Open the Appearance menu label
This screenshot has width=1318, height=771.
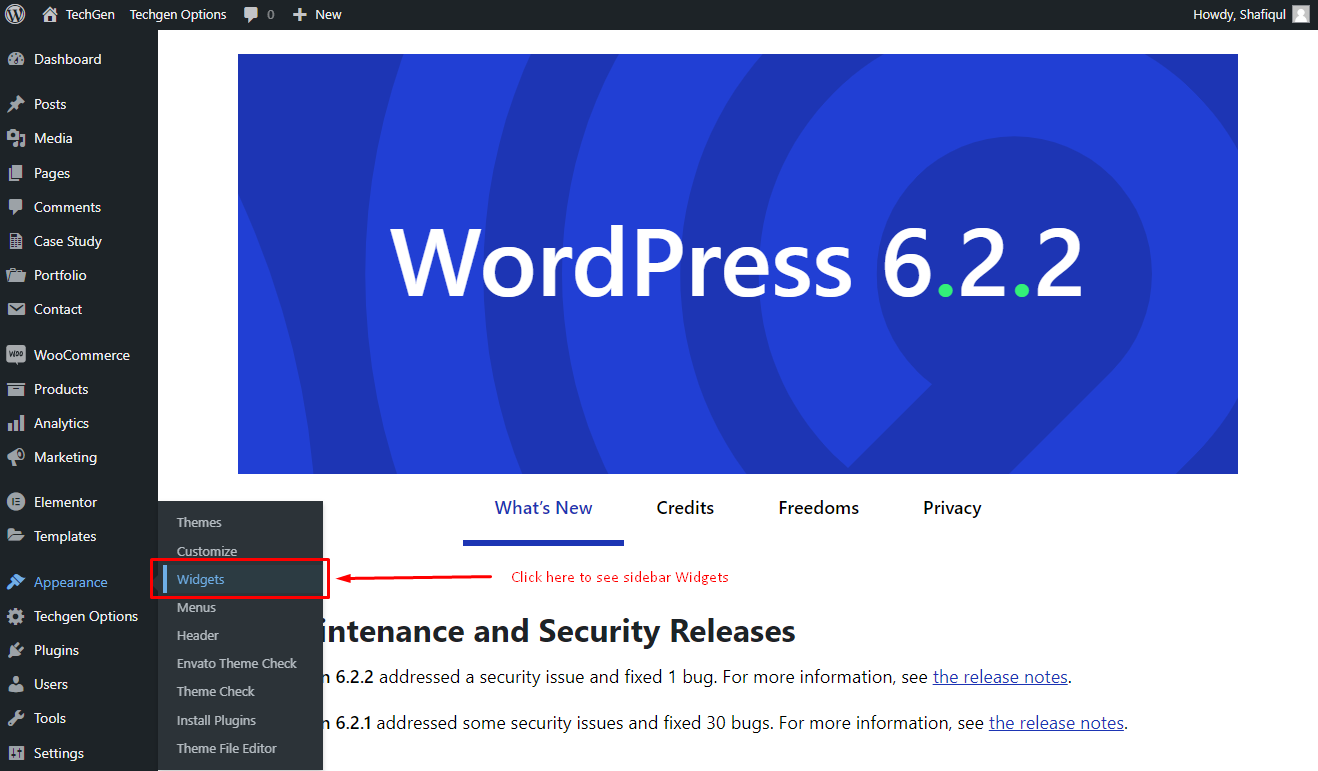pyautogui.click(x=70, y=582)
